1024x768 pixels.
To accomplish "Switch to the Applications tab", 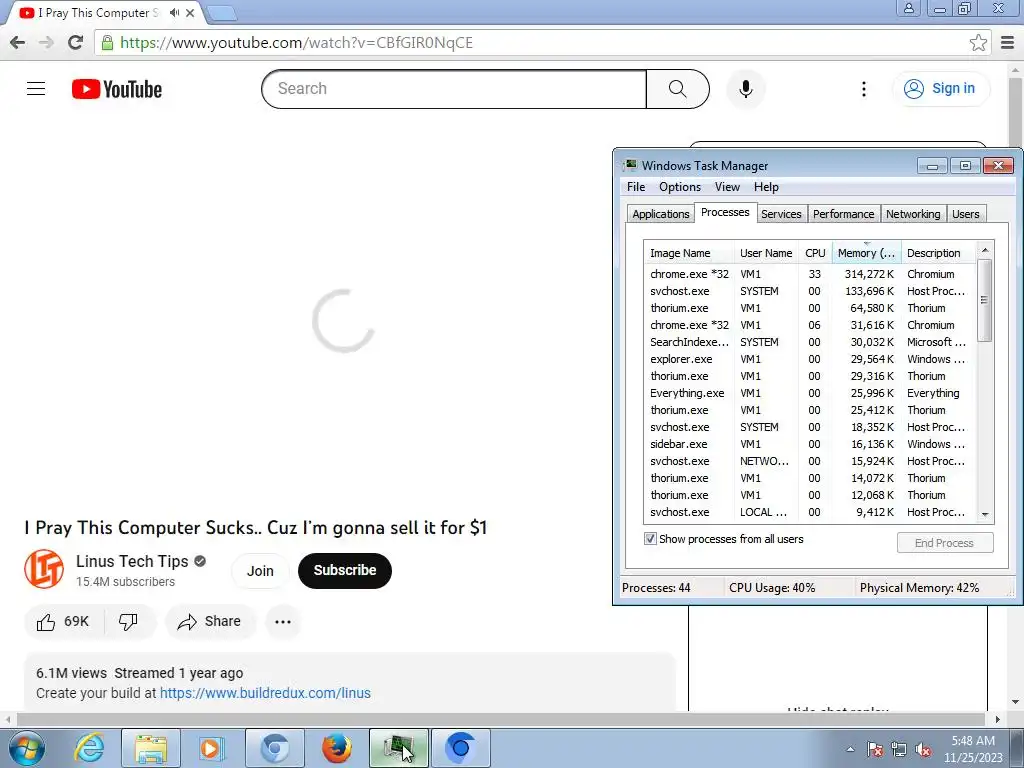I will [x=660, y=214].
